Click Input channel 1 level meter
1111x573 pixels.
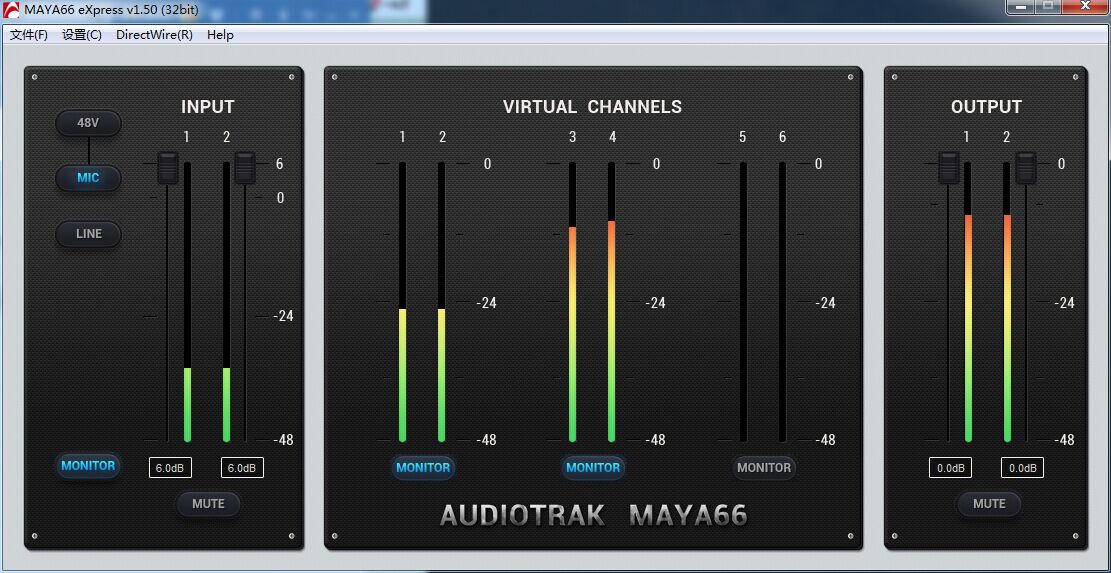point(188,302)
